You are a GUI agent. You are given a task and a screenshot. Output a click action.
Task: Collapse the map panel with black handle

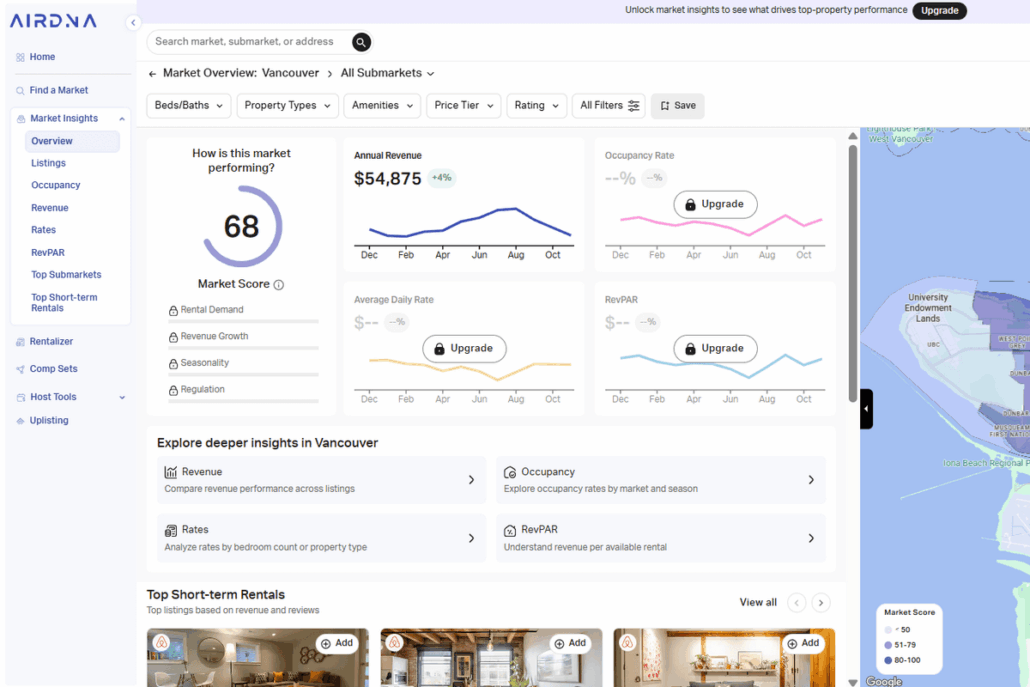point(866,409)
